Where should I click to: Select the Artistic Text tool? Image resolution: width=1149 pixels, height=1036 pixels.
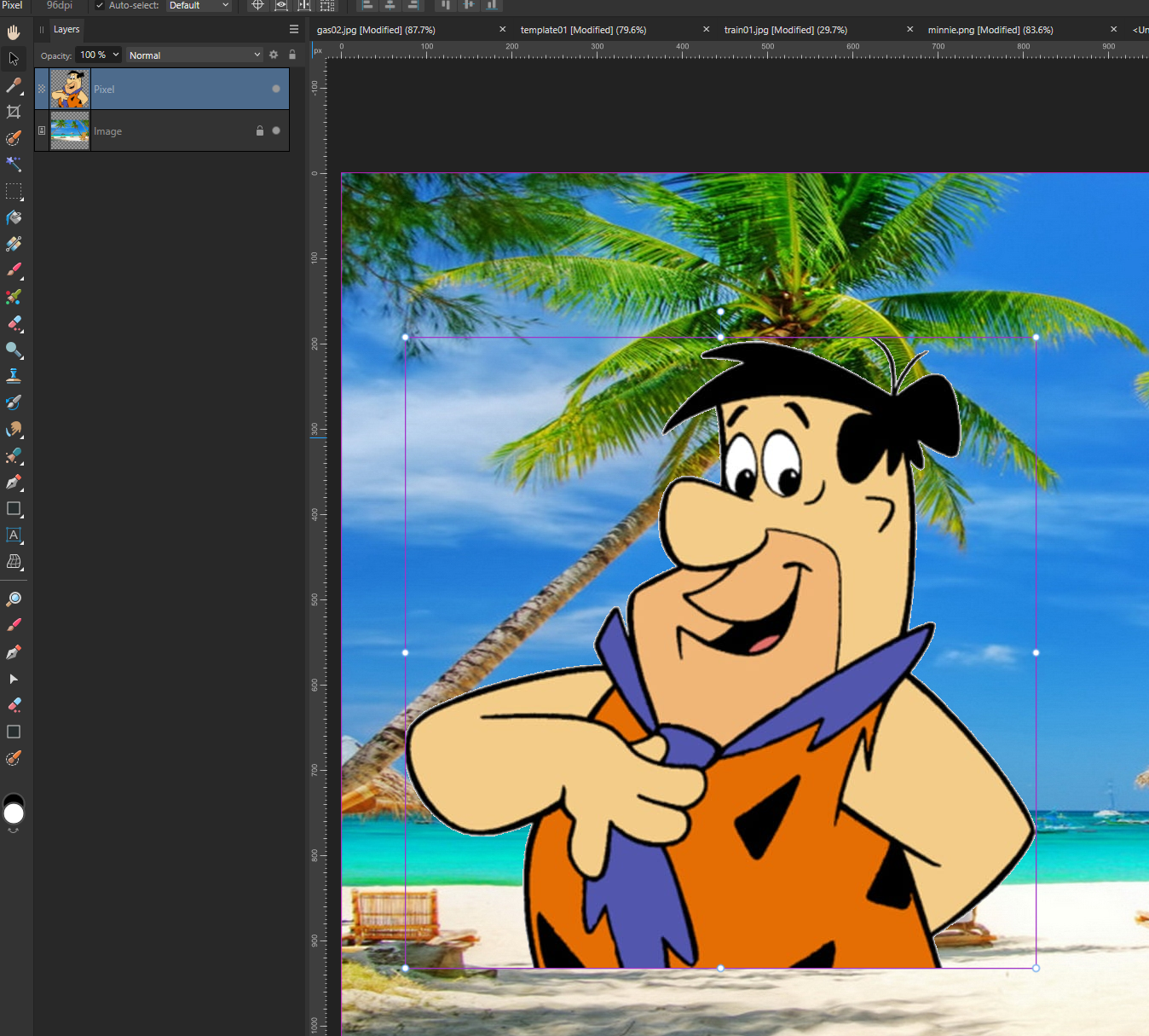click(x=14, y=535)
